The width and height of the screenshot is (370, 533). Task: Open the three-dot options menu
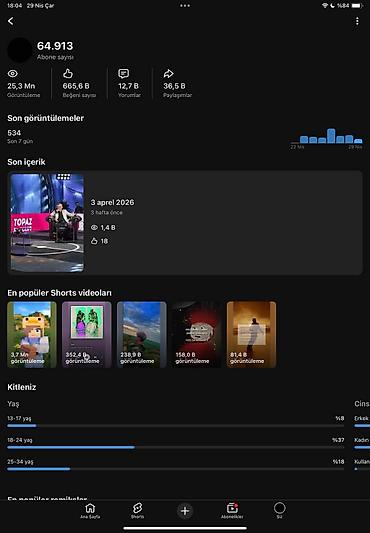(357, 21)
